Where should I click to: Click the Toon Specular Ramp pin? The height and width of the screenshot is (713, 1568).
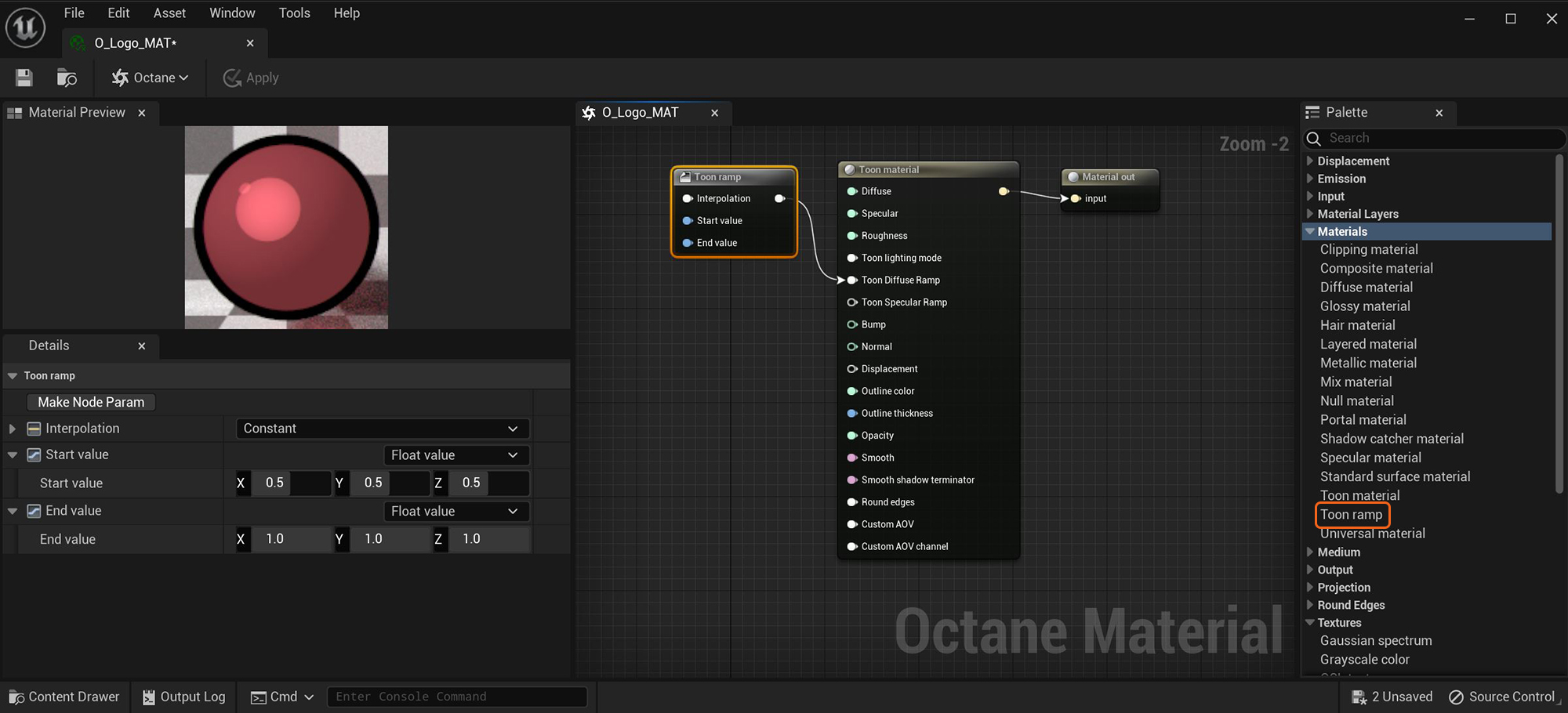[x=851, y=302]
